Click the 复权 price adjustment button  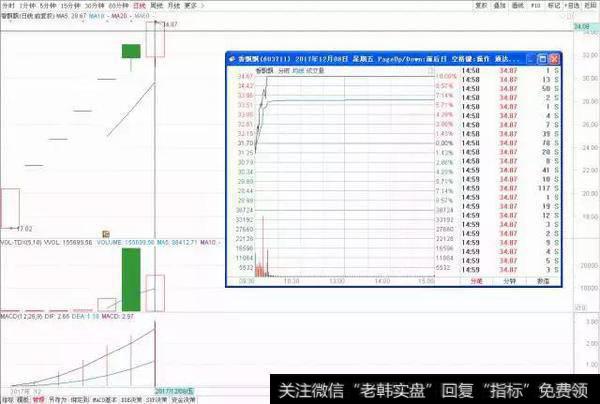coord(481,5)
